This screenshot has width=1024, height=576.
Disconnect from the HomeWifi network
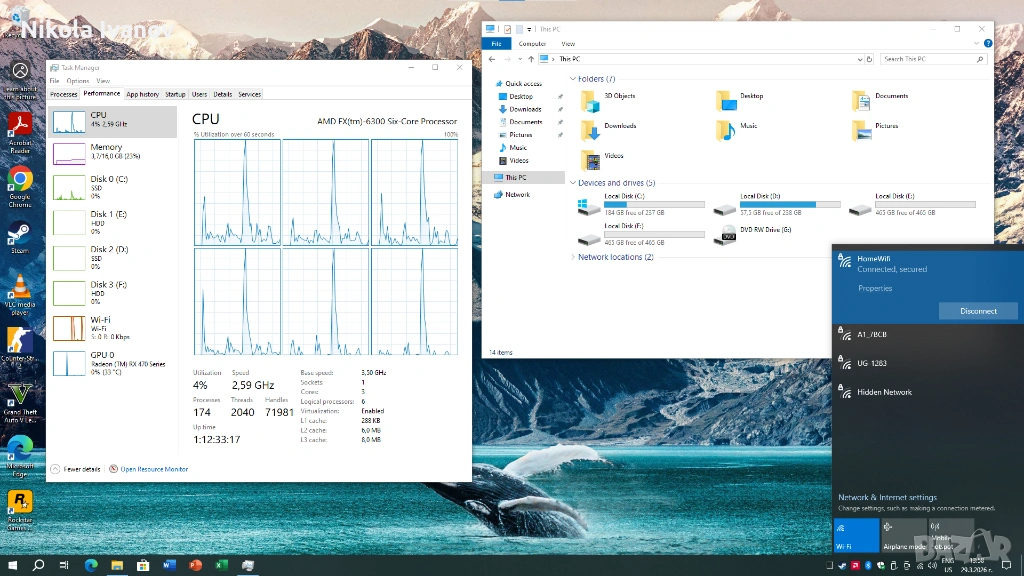[977, 311]
